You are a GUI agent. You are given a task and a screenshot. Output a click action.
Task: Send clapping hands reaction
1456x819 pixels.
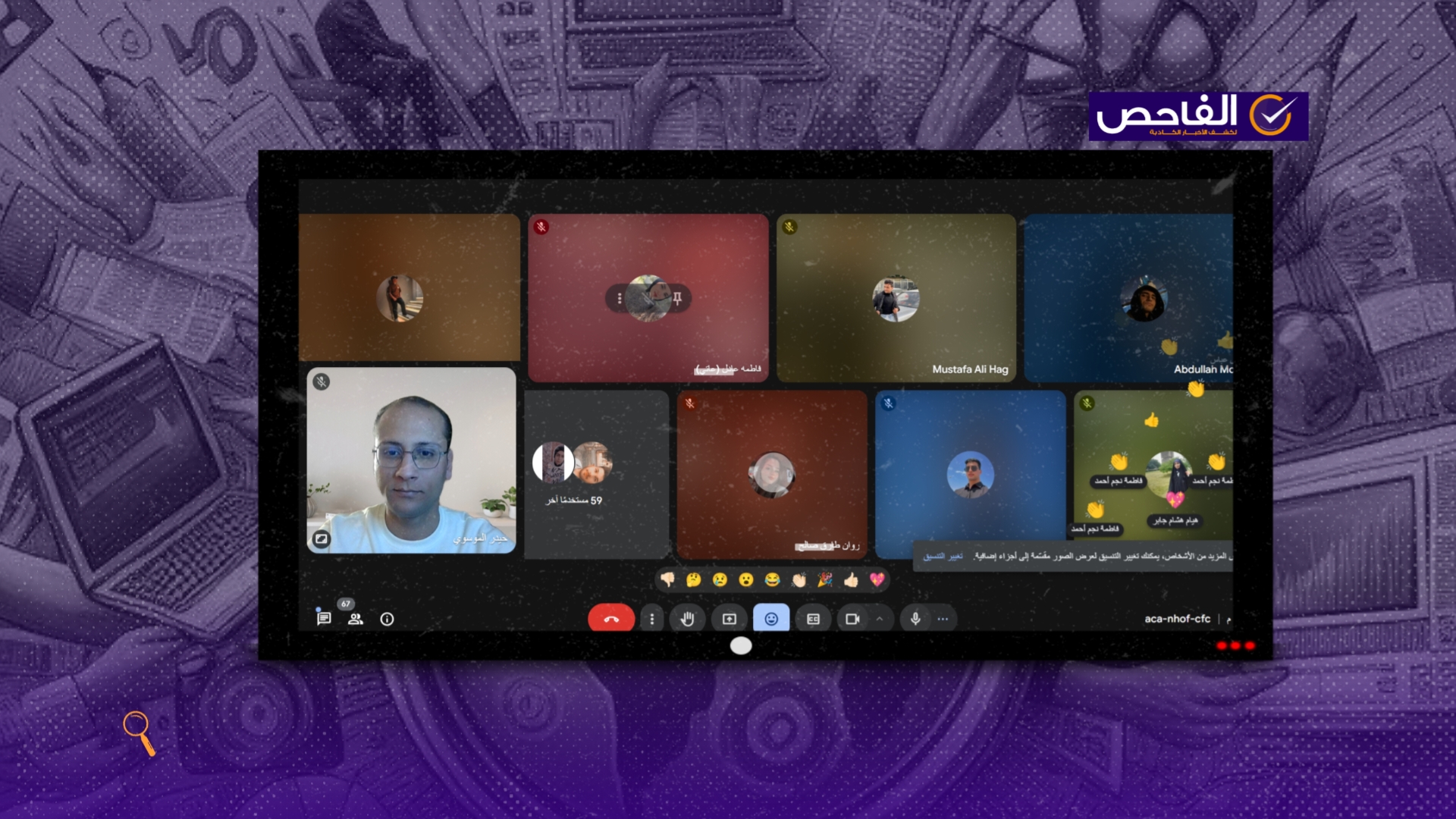click(799, 580)
